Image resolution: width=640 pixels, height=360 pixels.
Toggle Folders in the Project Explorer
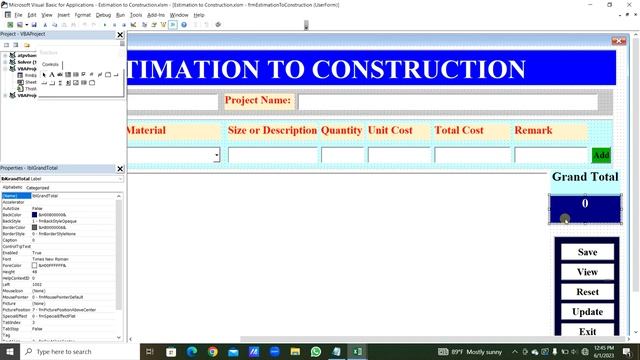tap(27, 45)
